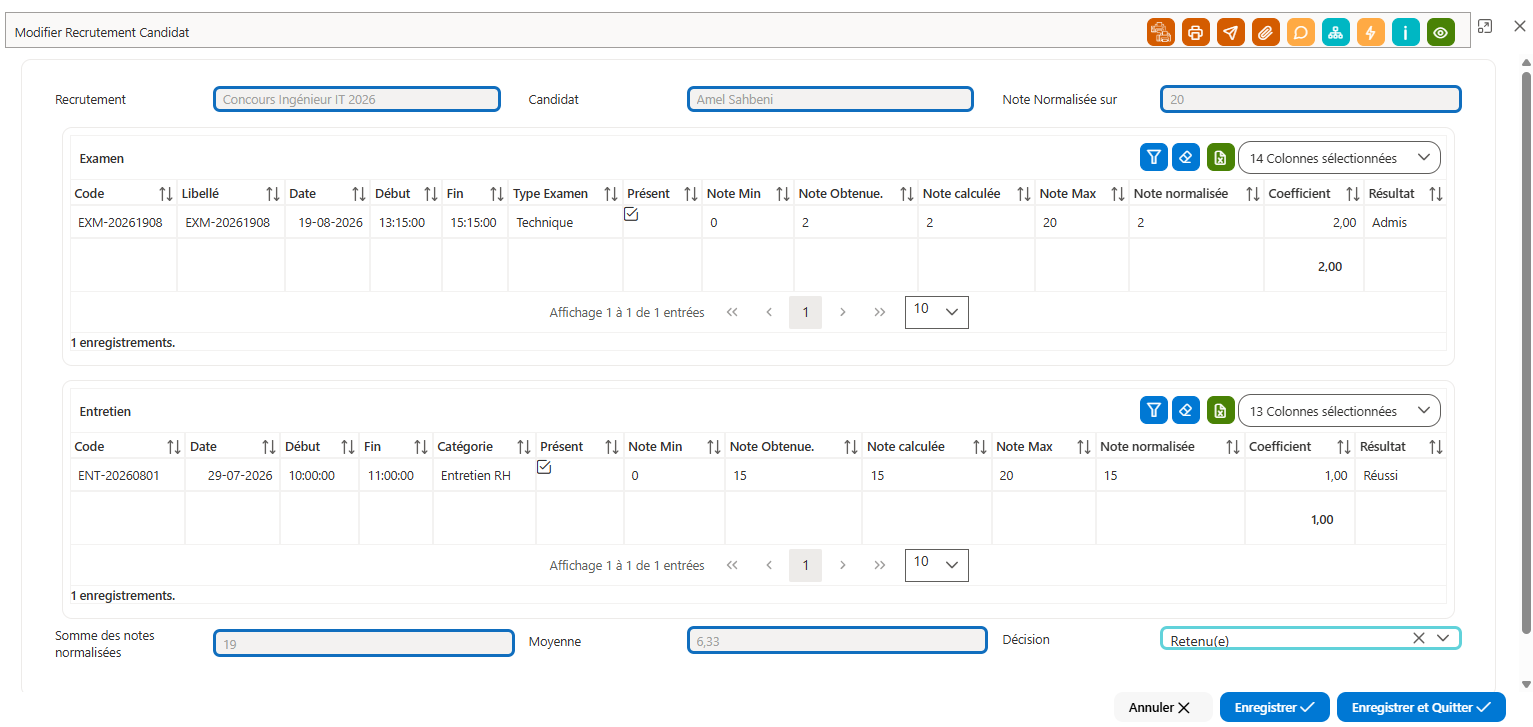Open the 14 Colonnes sélectionnées dropdown
The image size is (1533, 727).
[1339, 158]
